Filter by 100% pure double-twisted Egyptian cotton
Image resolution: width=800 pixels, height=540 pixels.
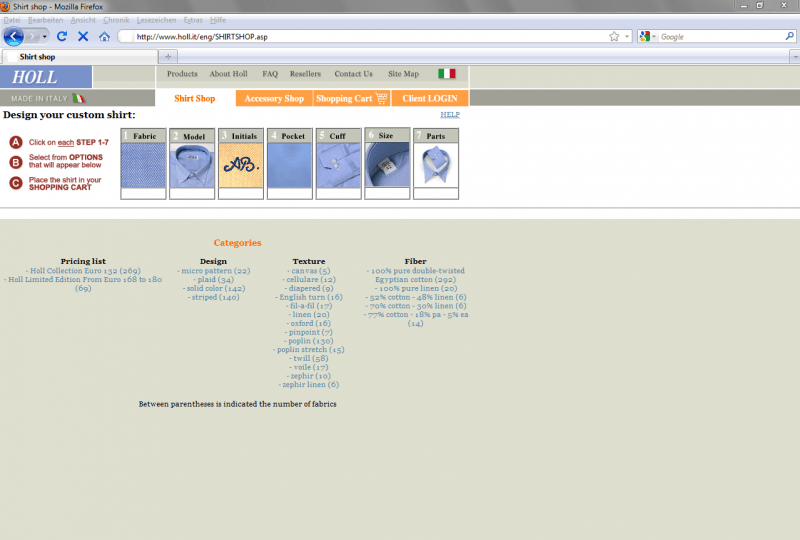416,275
